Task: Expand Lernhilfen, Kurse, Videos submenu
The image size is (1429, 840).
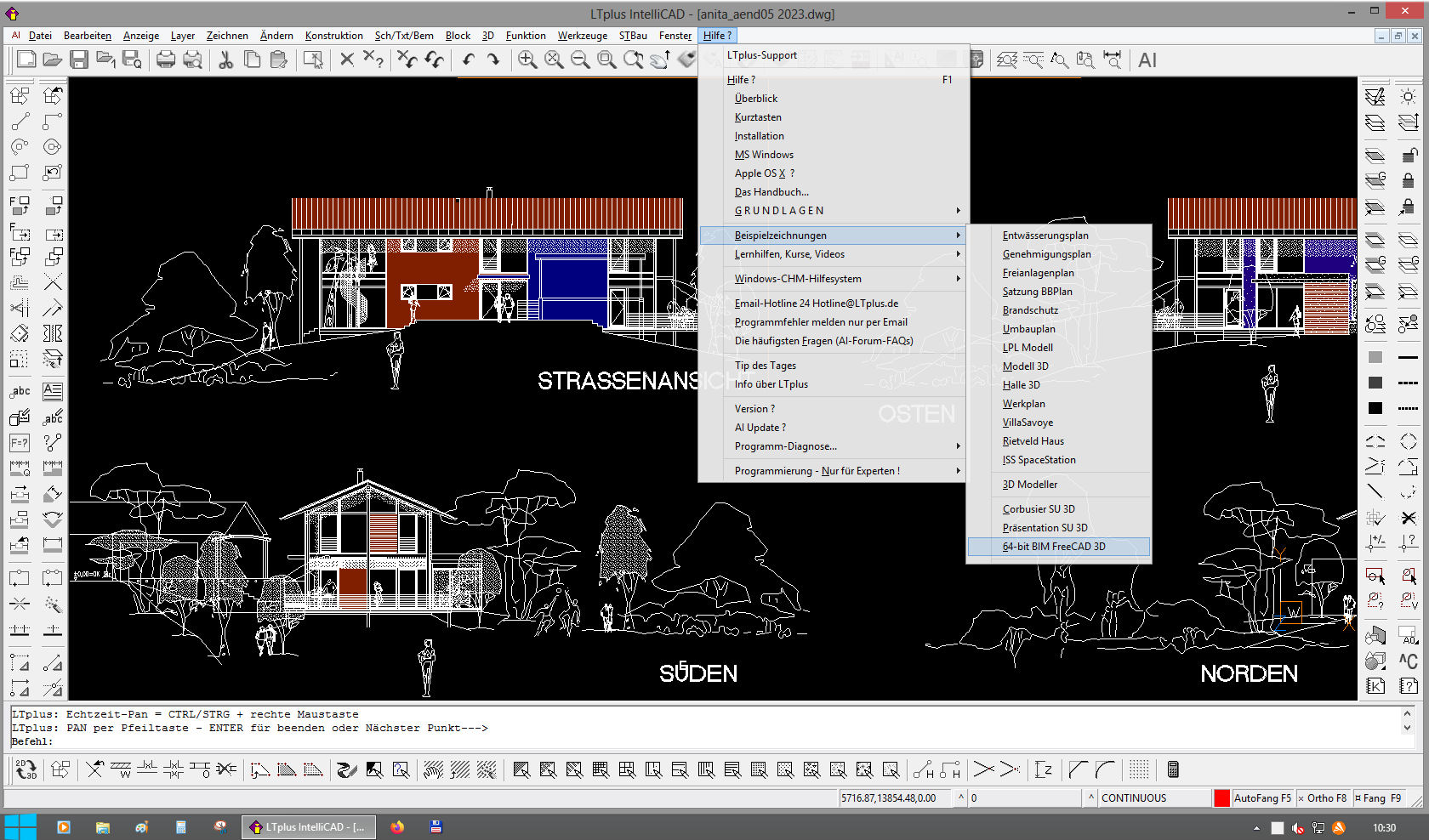Action: click(x=833, y=254)
